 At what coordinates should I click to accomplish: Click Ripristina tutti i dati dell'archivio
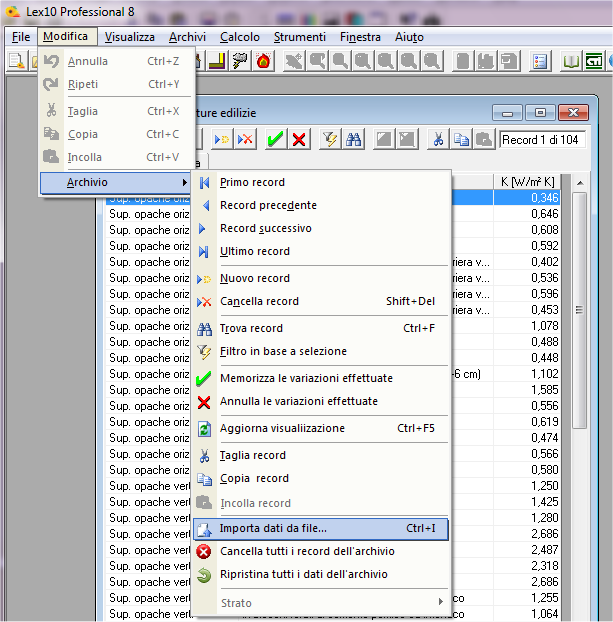(321, 574)
